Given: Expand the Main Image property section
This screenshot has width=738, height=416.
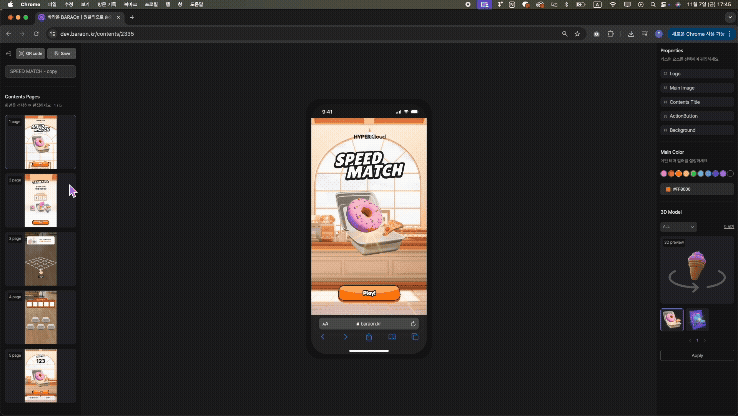Looking at the screenshot, I should pyautogui.click(x=697, y=88).
